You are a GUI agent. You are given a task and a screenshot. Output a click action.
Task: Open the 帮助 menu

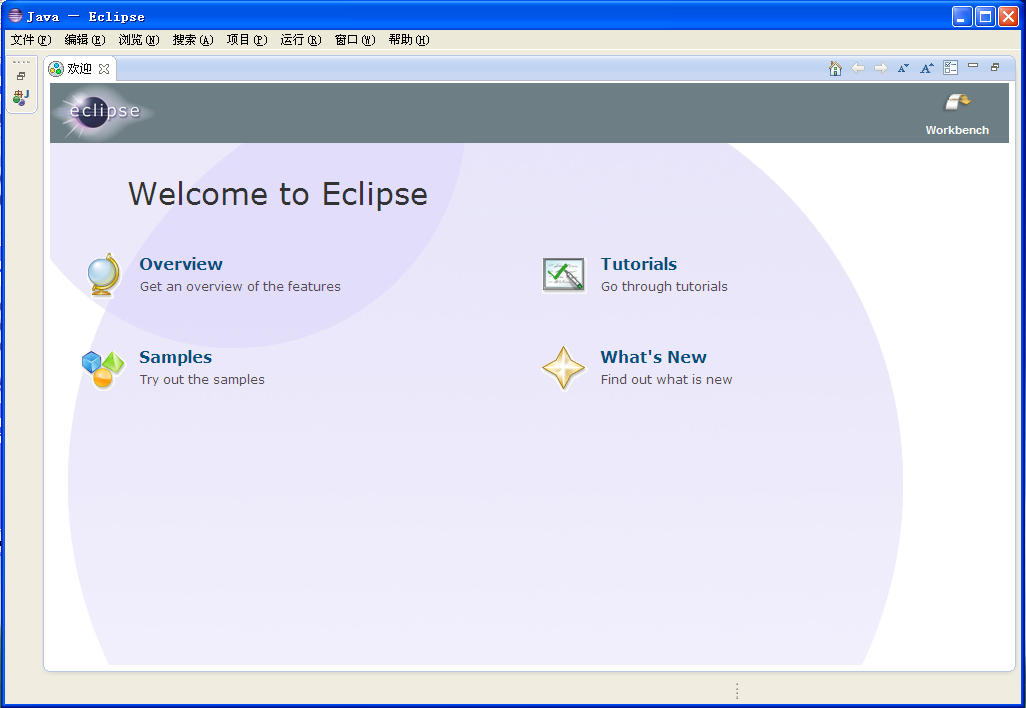coord(409,40)
